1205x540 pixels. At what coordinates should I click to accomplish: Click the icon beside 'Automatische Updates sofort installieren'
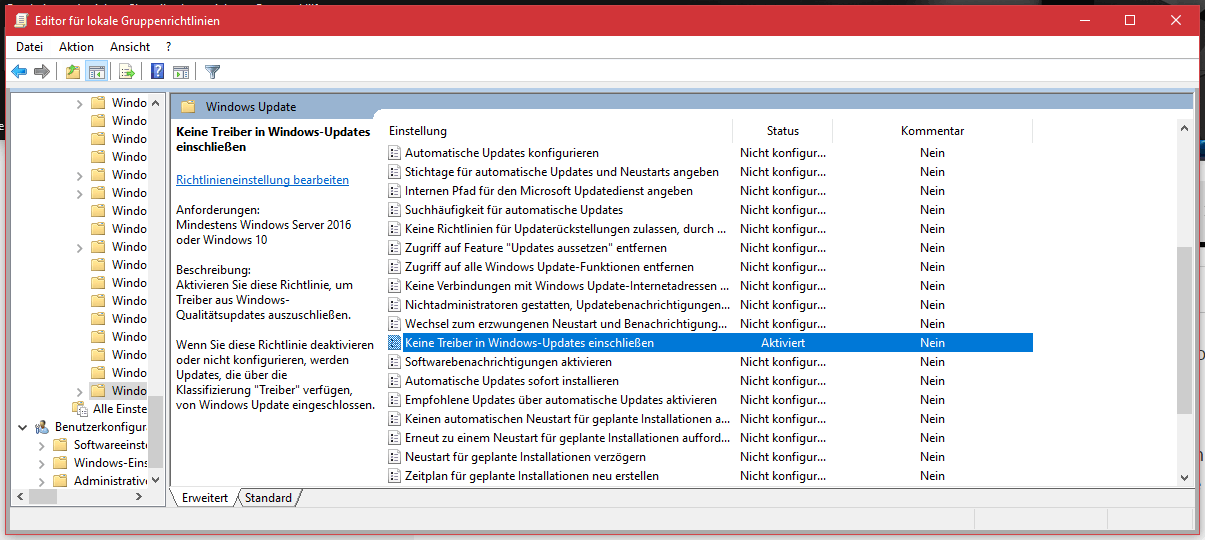click(x=394, y=381)
